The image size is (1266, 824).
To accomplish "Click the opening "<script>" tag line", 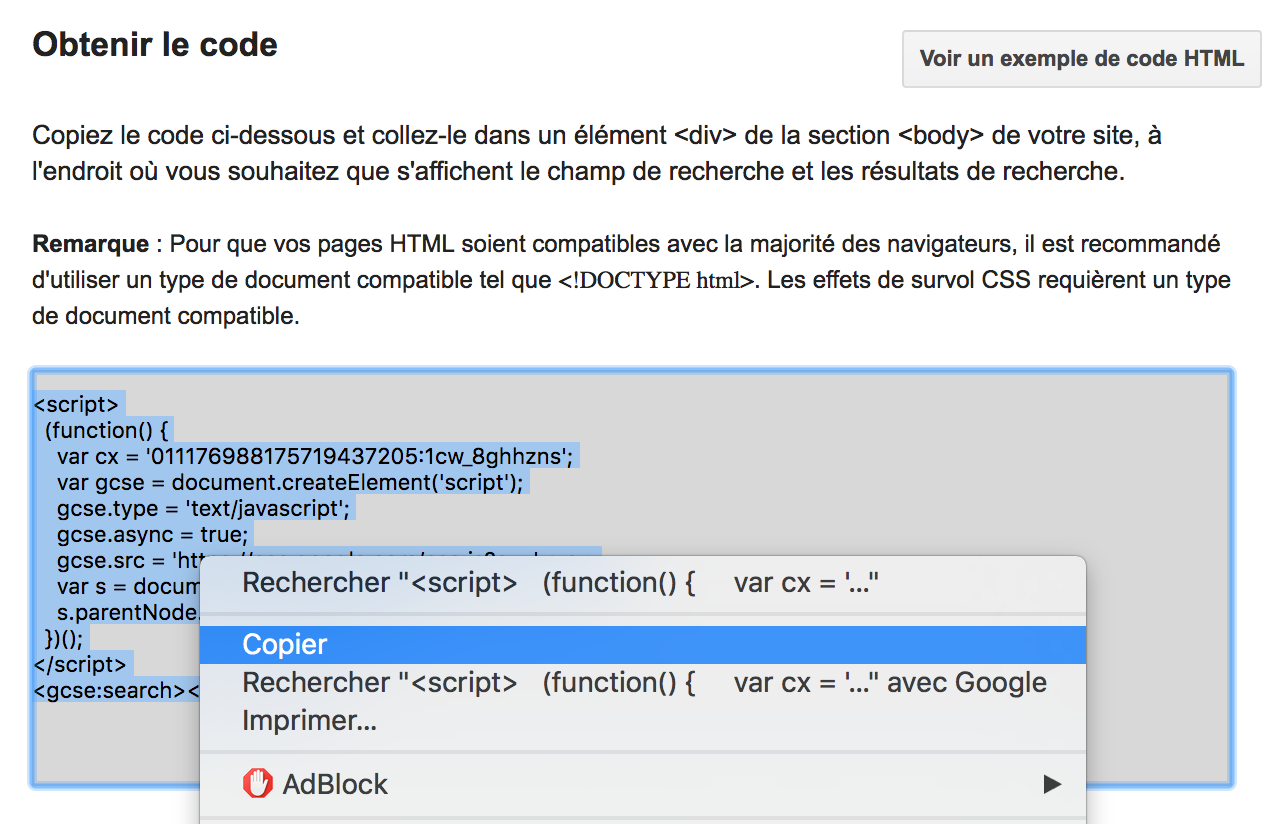I will point(76,405).
